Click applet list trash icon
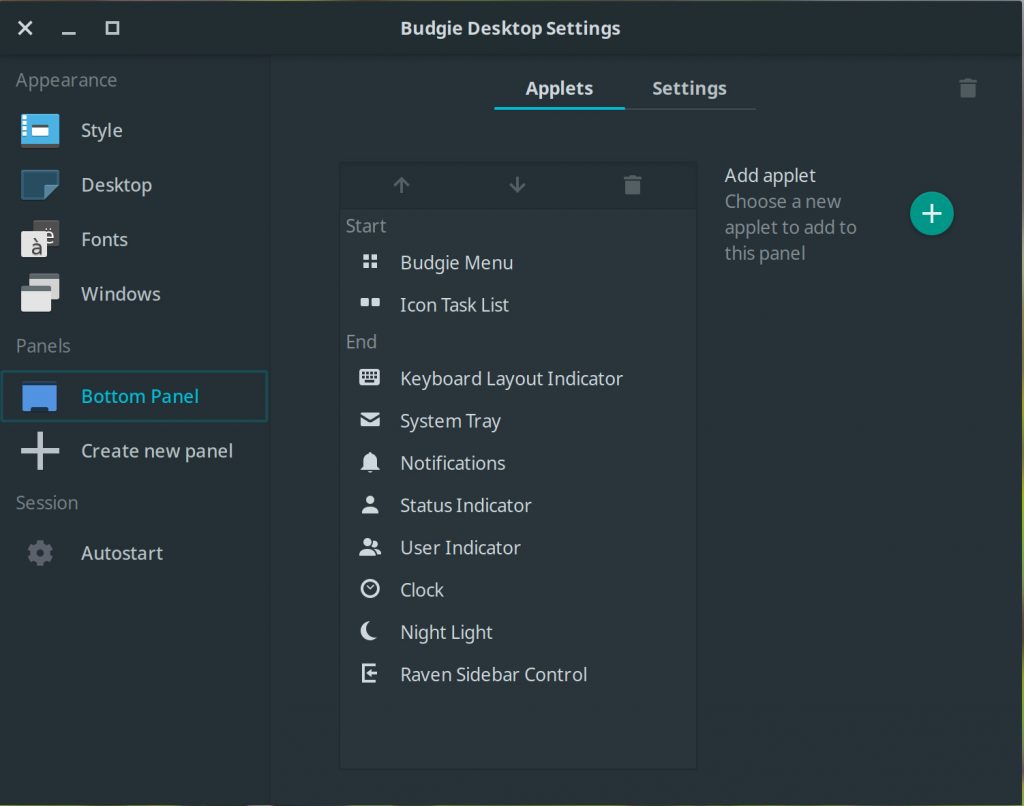The height and width of the screenshot is (806, 1024). tap(632, 185)
